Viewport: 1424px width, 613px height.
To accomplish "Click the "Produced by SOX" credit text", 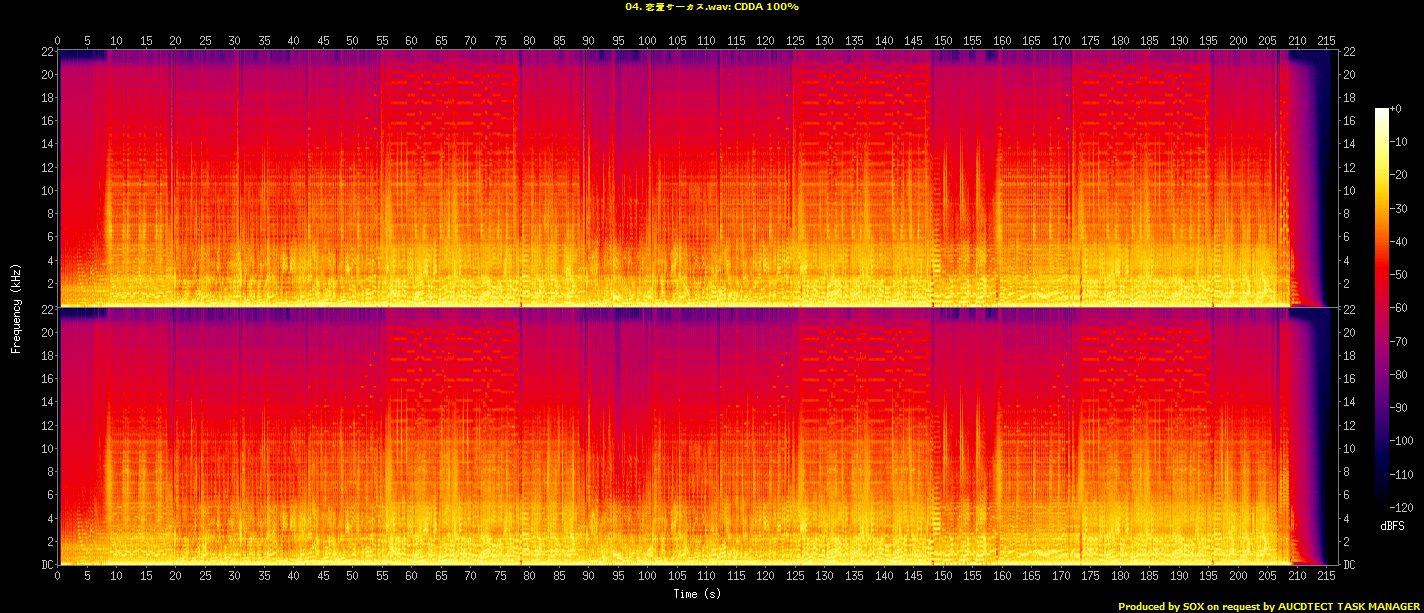I will (1161, 606).
